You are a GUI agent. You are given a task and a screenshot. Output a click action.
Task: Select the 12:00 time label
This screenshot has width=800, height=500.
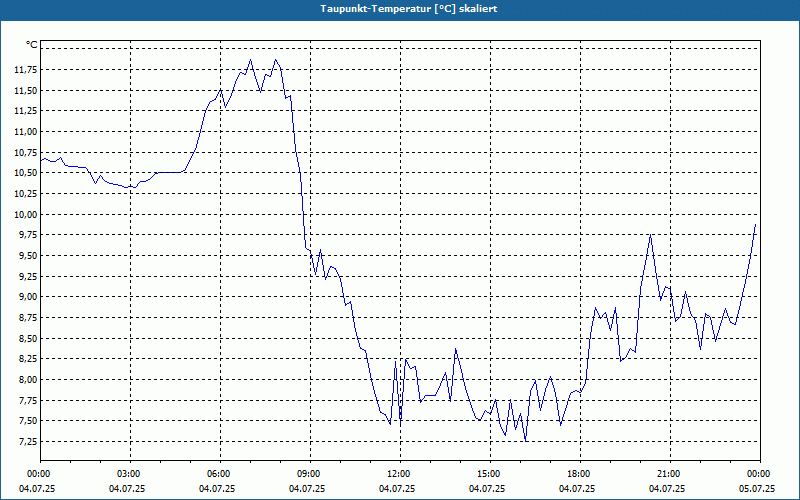[x=400, y=474]
